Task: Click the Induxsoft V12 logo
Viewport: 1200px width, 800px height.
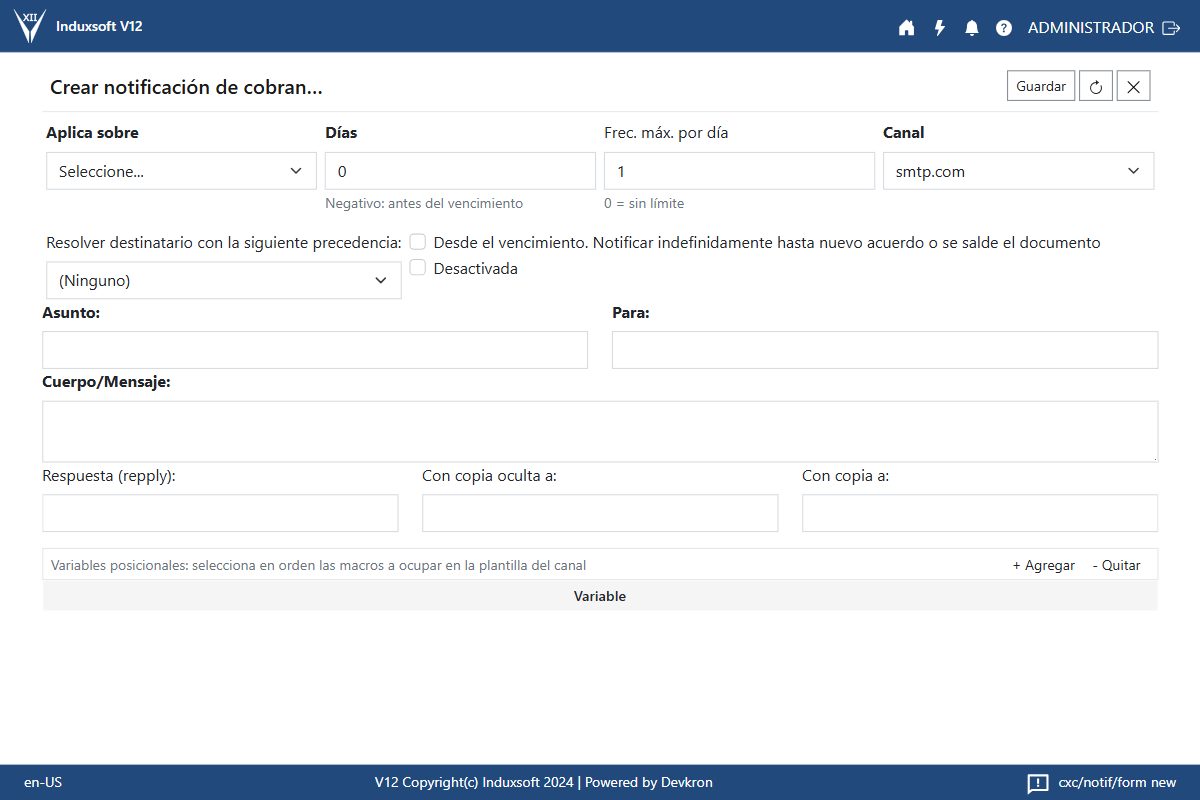Action: [30, 26]
